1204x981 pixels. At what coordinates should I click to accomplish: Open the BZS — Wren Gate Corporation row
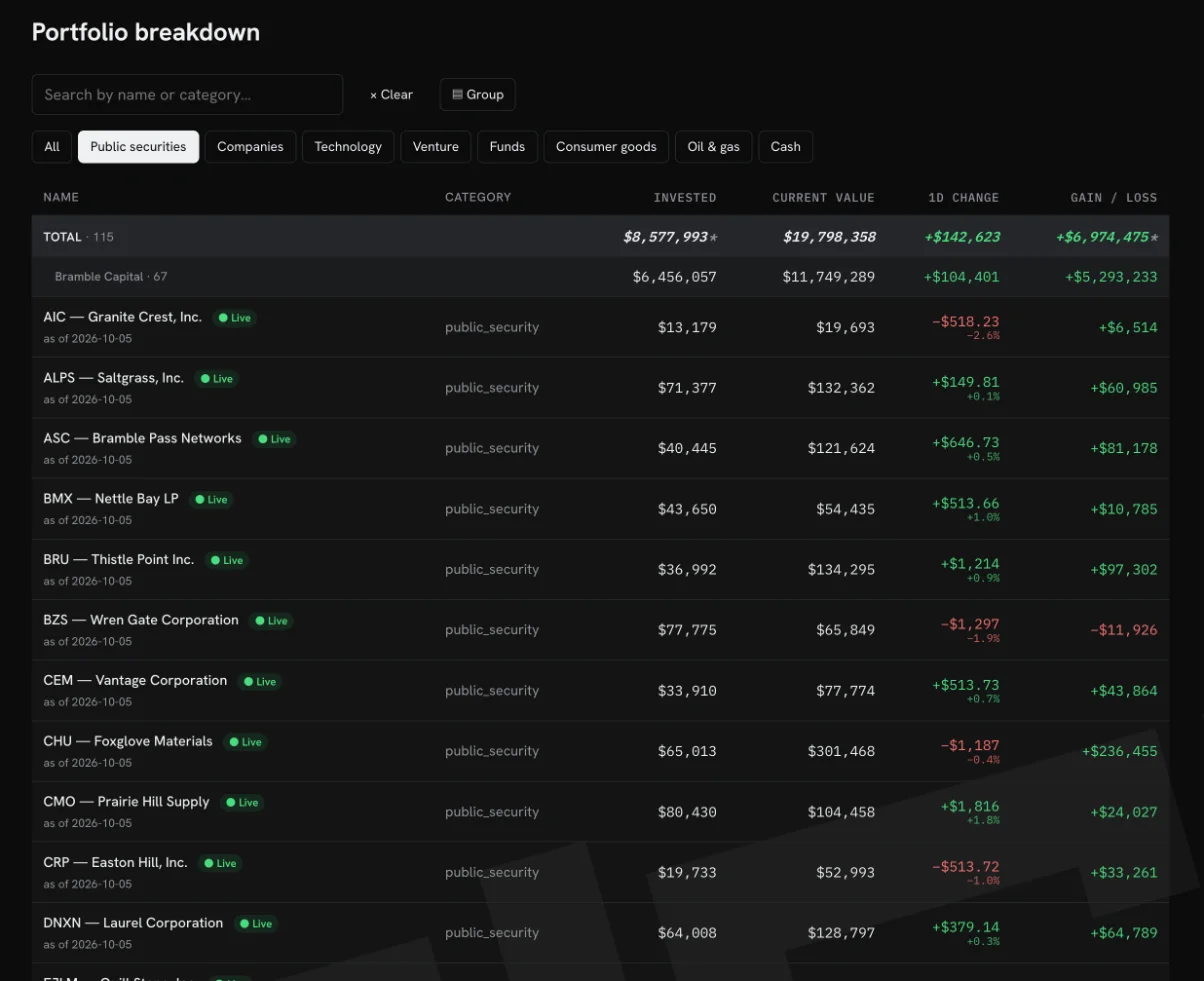600,630
